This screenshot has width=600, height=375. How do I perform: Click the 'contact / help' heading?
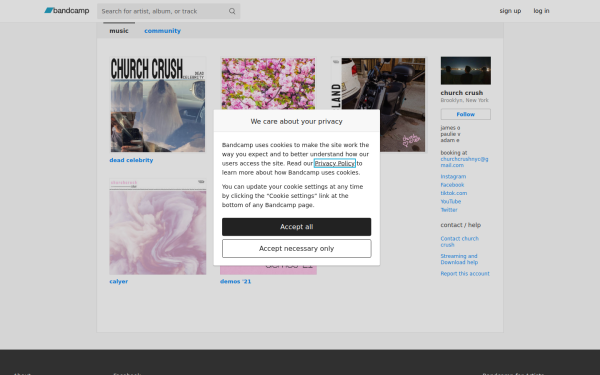pyautogui.click(x=460, y=225)
